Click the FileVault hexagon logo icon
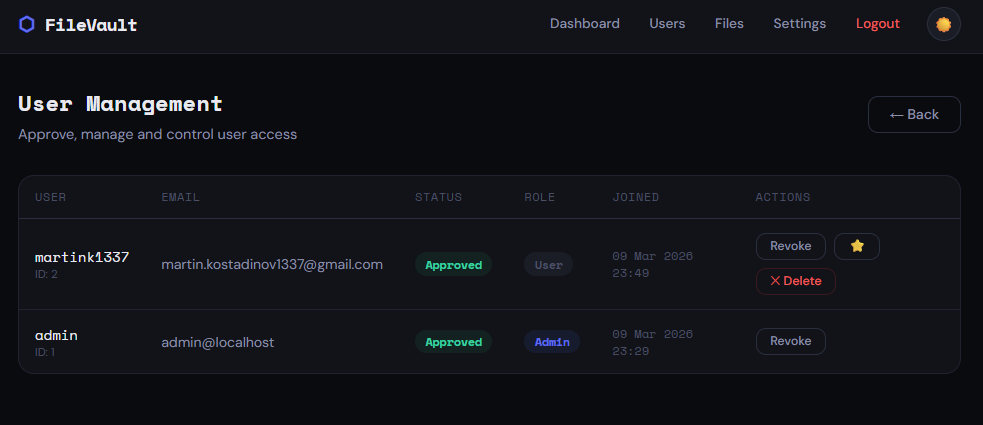The image size is (983, 425). [x=27, y=25]
